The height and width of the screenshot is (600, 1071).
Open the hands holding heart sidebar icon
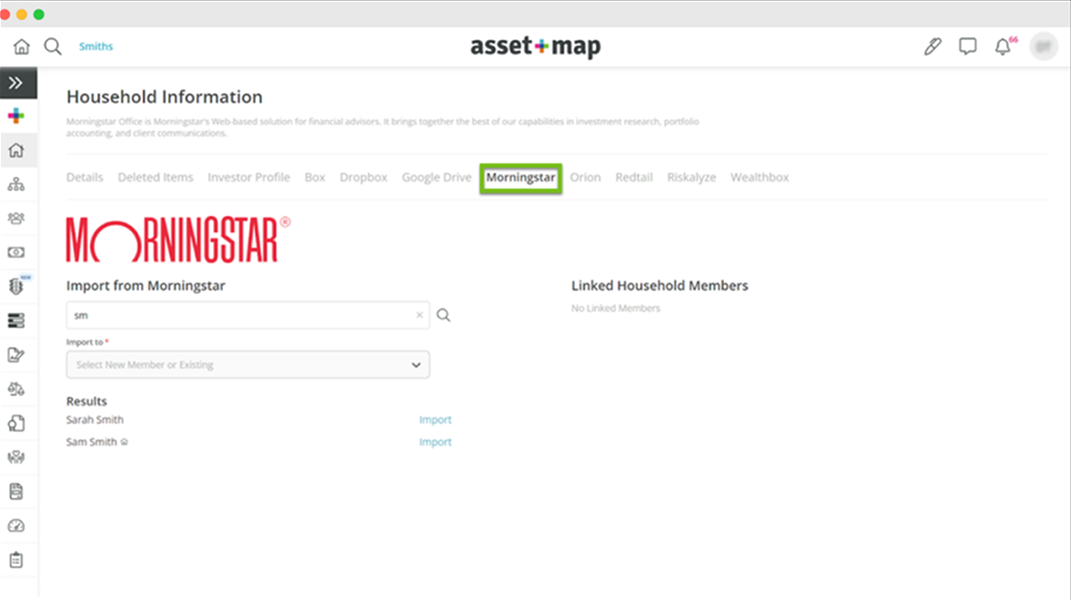coord(16,457)
